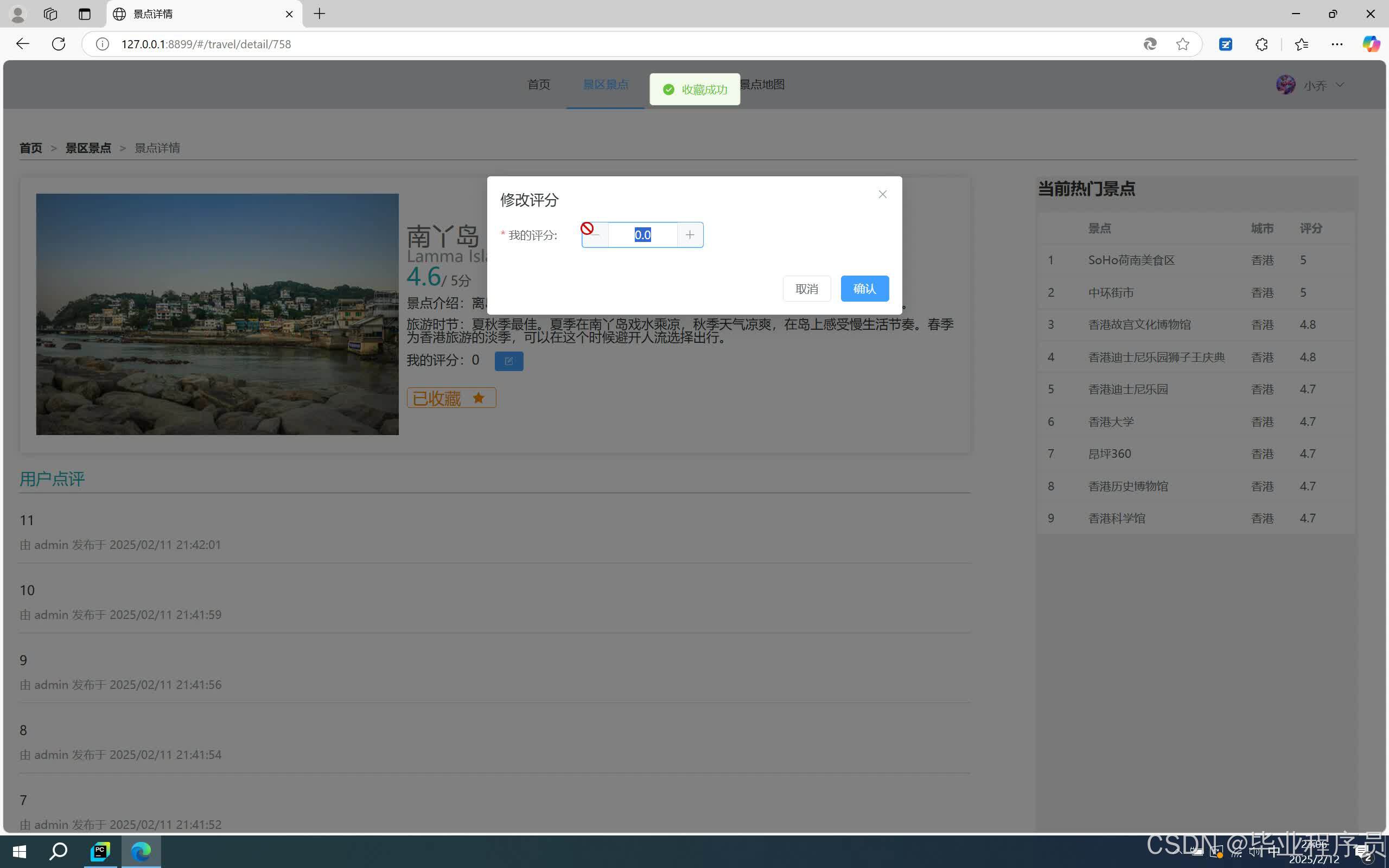The width and height of the screenshot is (1389, 868).
Task: Select 香港大学 in the hot spots table
Action: click(1111, 422)
